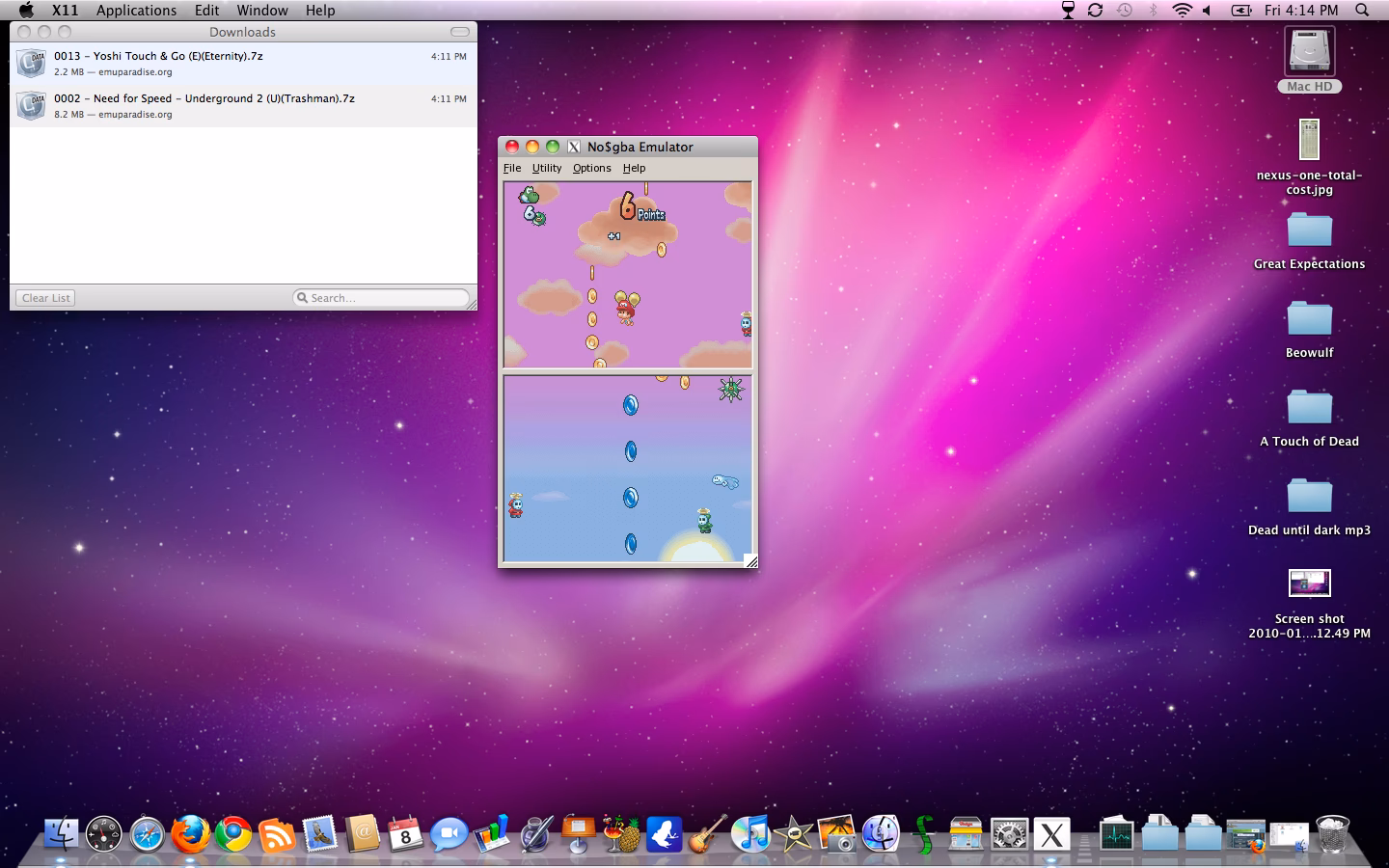This screenshot has width=1389, height=868.
Task: Click the minimized Firefox window in Dock
Action: pos(1245,835)
